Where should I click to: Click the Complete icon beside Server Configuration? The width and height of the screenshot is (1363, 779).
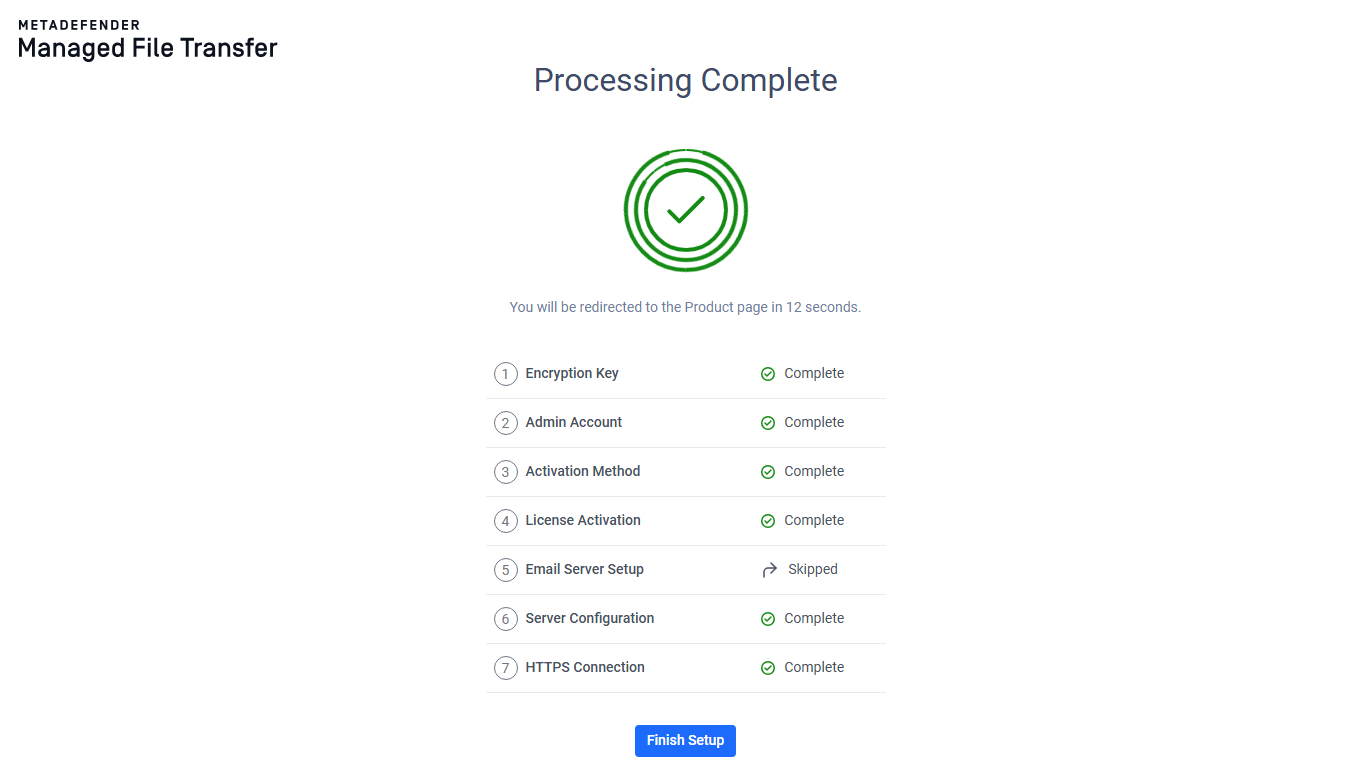pos(768,618)
